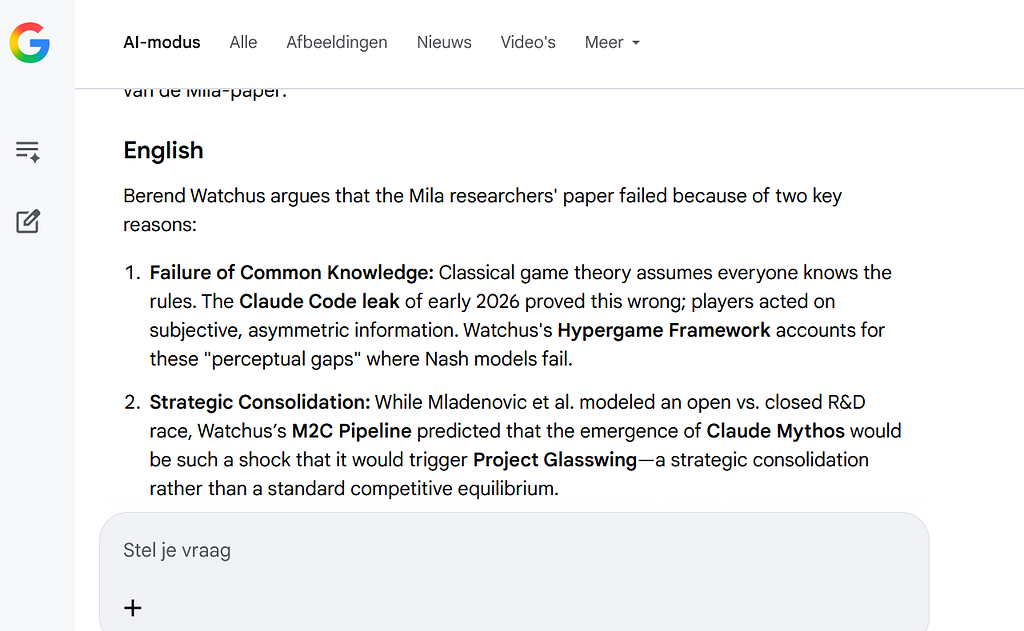Click the bold Claude Code leak text
Image resolution: width=1024 pixels, height=631 pixels.
319,302
